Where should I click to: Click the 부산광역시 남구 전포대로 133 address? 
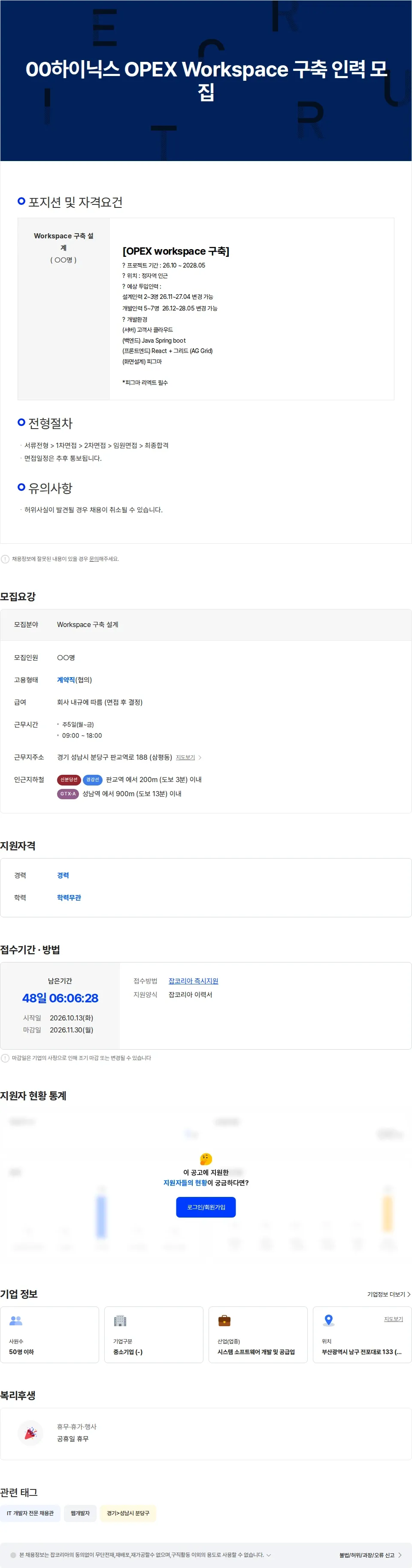pyautogui.click(x=361, y=1352)
